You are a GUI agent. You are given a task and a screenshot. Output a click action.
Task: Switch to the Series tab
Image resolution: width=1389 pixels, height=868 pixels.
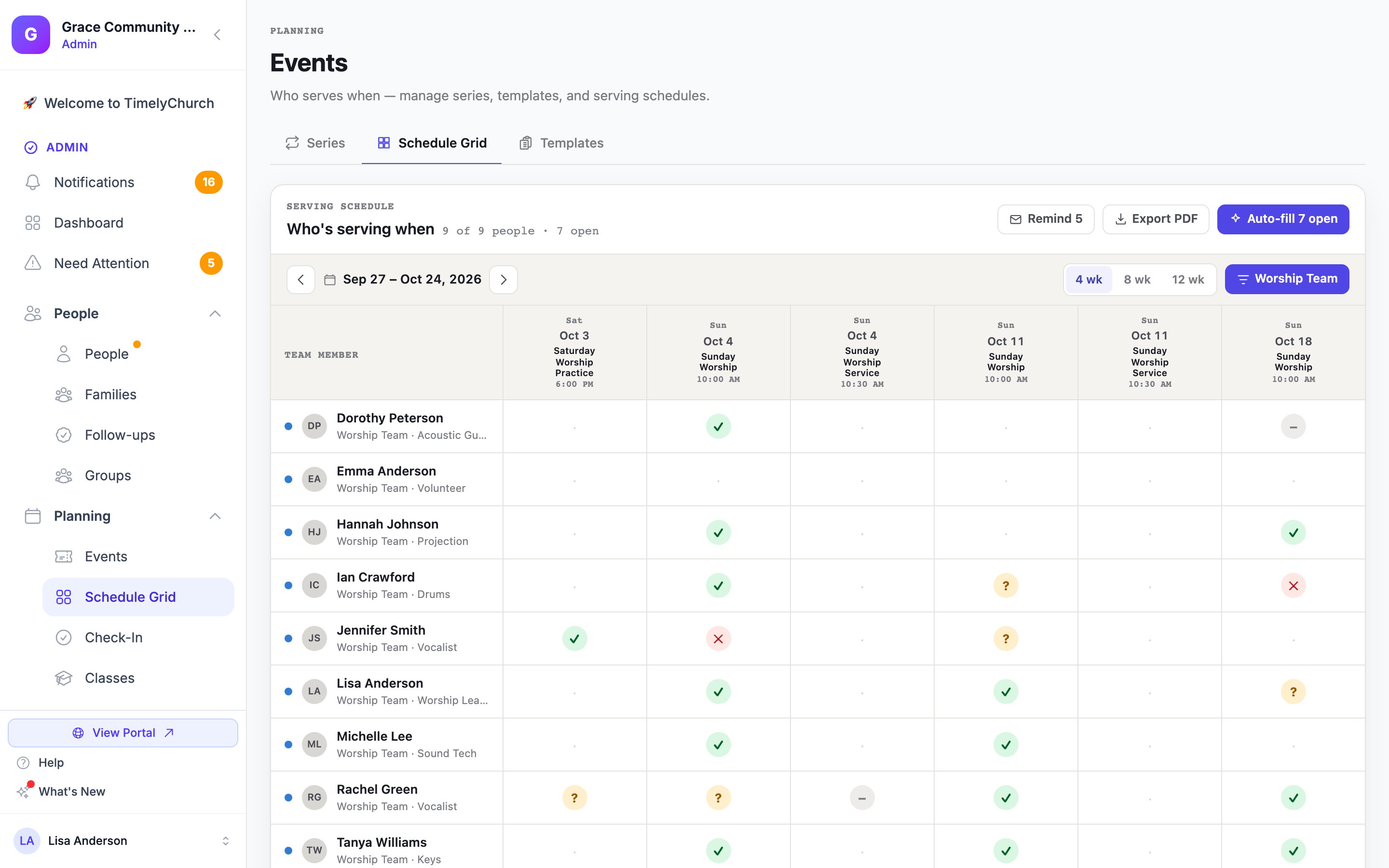pyautogui.click(x=315, y=143)
